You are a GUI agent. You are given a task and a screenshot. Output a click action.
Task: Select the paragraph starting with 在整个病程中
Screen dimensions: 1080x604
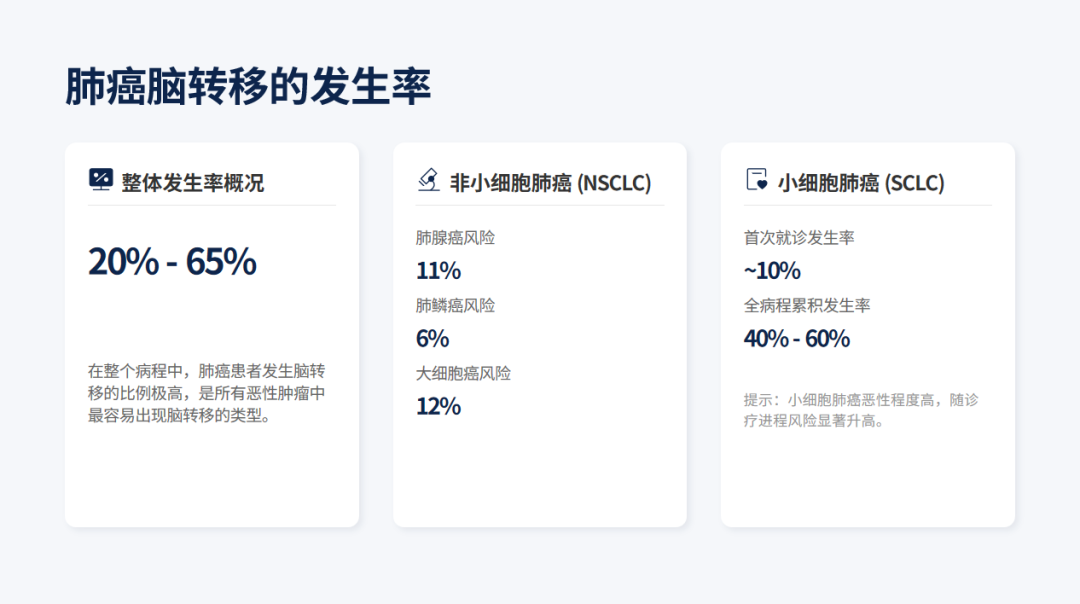(x=207, y=392)
